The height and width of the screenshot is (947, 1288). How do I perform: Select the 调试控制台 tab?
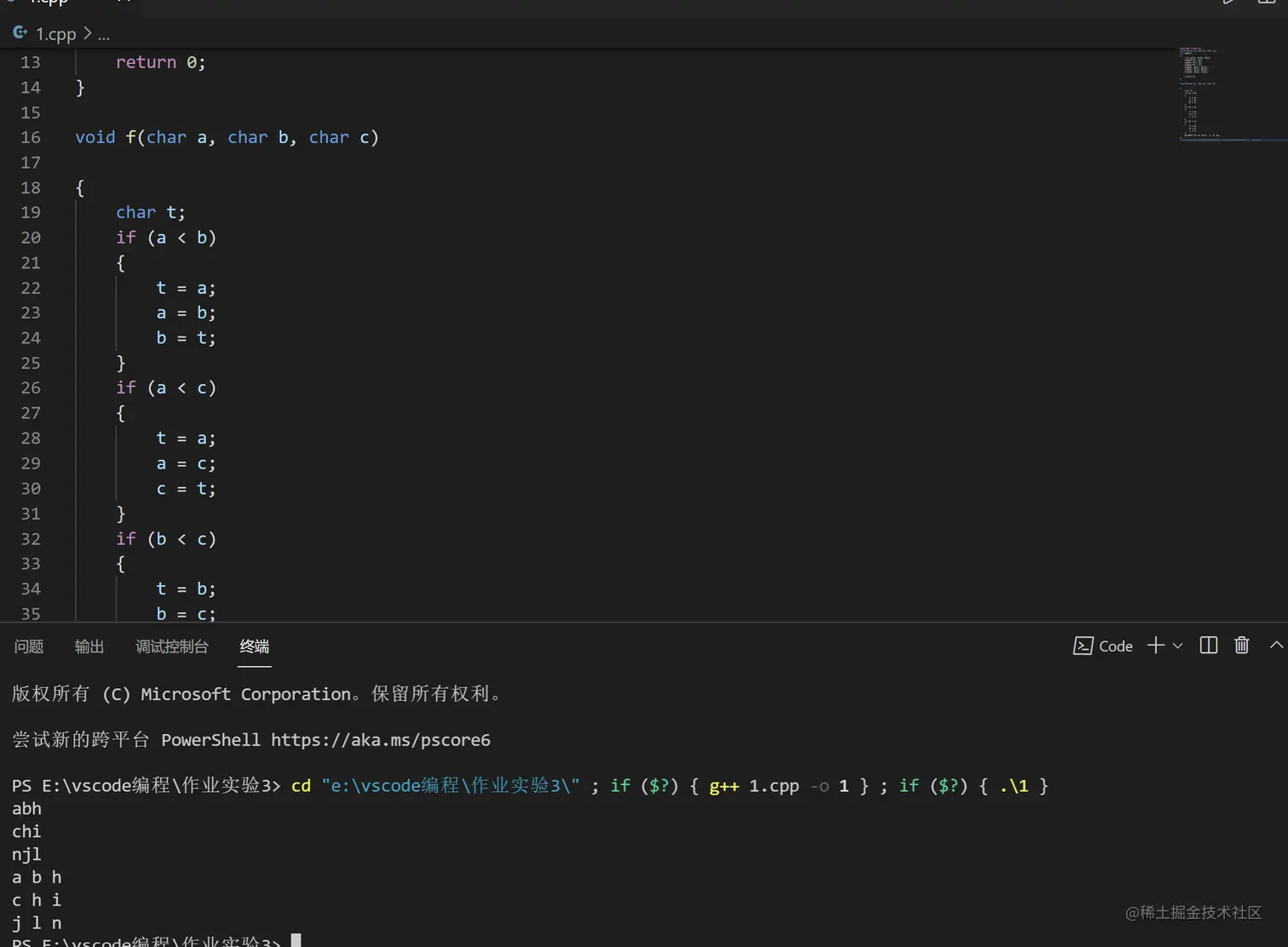(172, 646)
